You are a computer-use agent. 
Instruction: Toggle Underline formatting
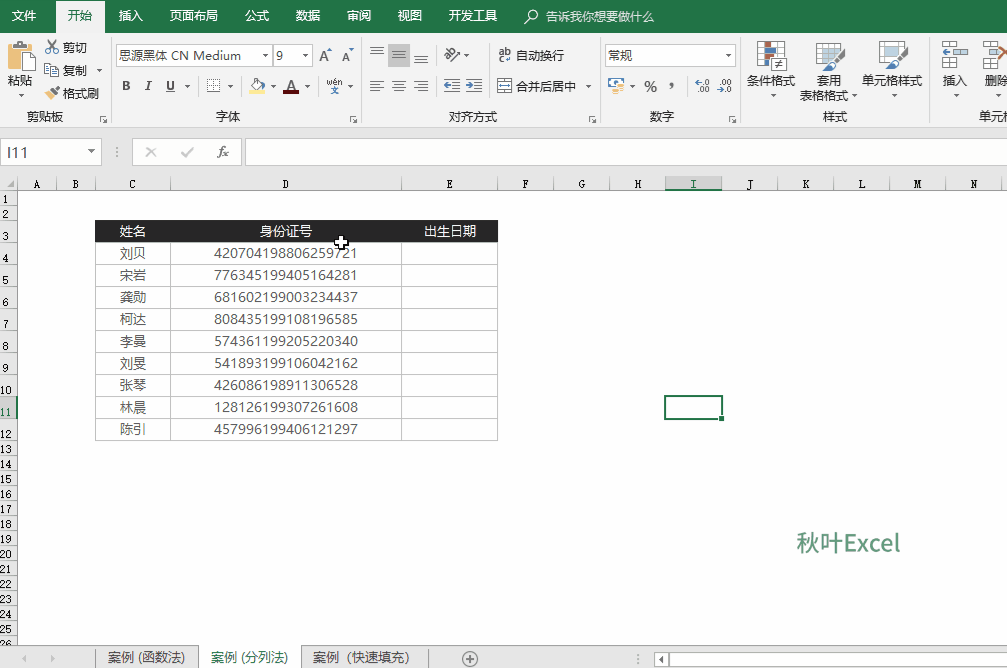170,85
